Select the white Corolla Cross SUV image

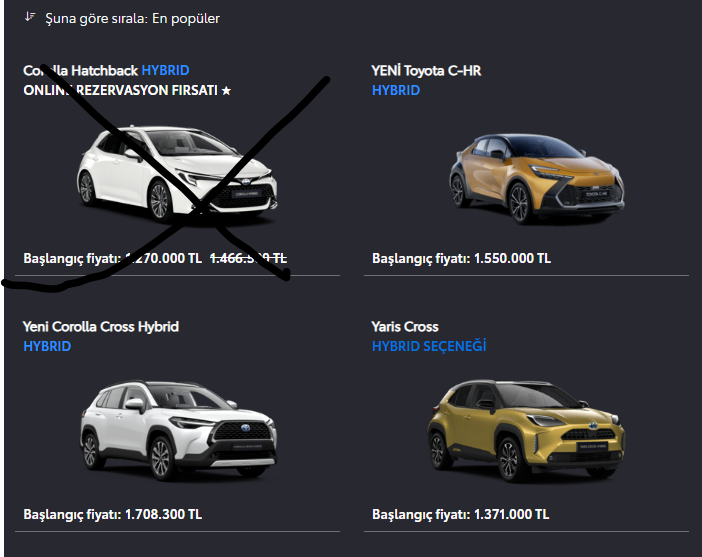[179, 430]
